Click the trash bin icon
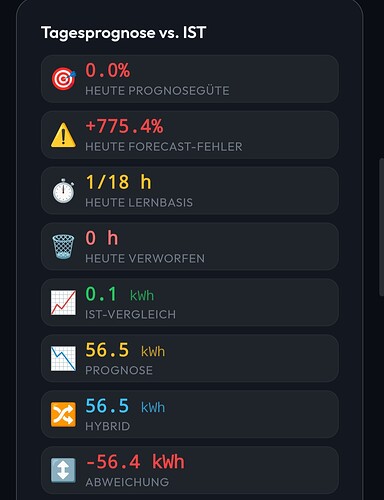 [x=63, y=247]
